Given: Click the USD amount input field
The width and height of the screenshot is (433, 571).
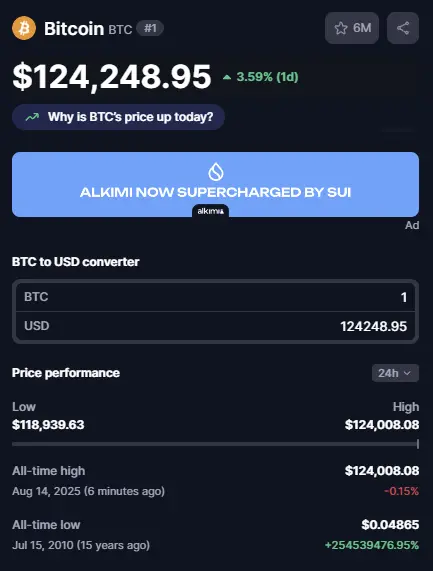Looking at the screenshot, I should coord(215,326).
